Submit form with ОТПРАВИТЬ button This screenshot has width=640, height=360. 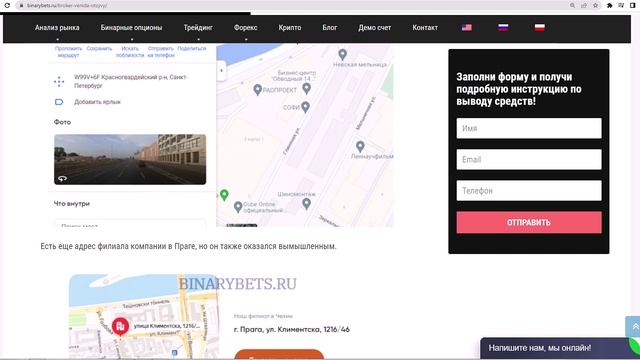pos(529,222)
